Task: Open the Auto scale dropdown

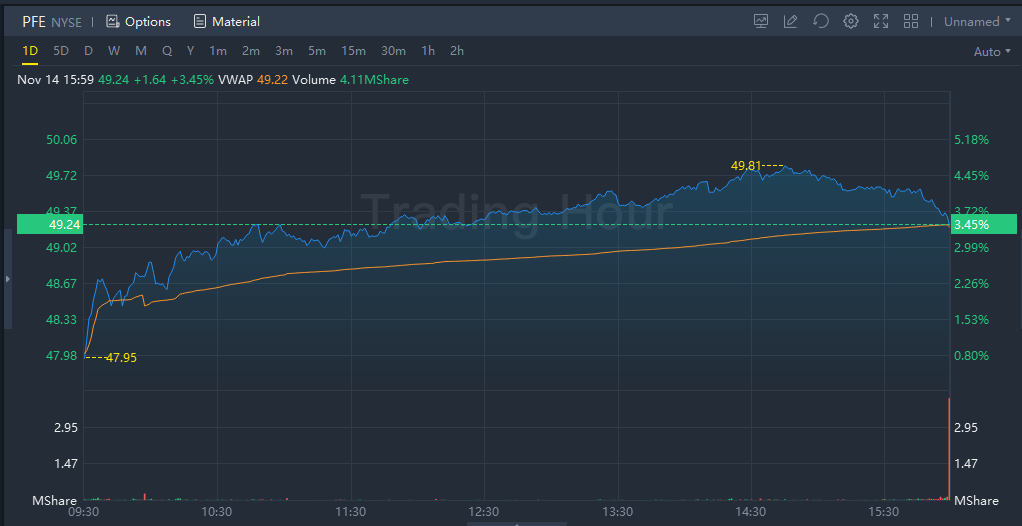Action: 992,52
